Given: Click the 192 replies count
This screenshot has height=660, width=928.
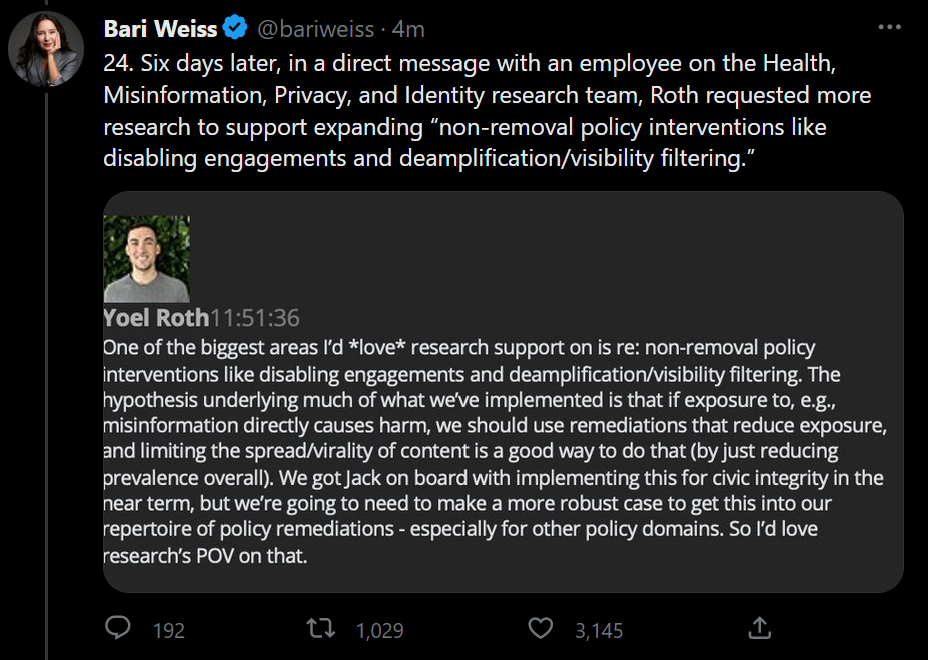Looking at the screenshot, I should [169, 630].
